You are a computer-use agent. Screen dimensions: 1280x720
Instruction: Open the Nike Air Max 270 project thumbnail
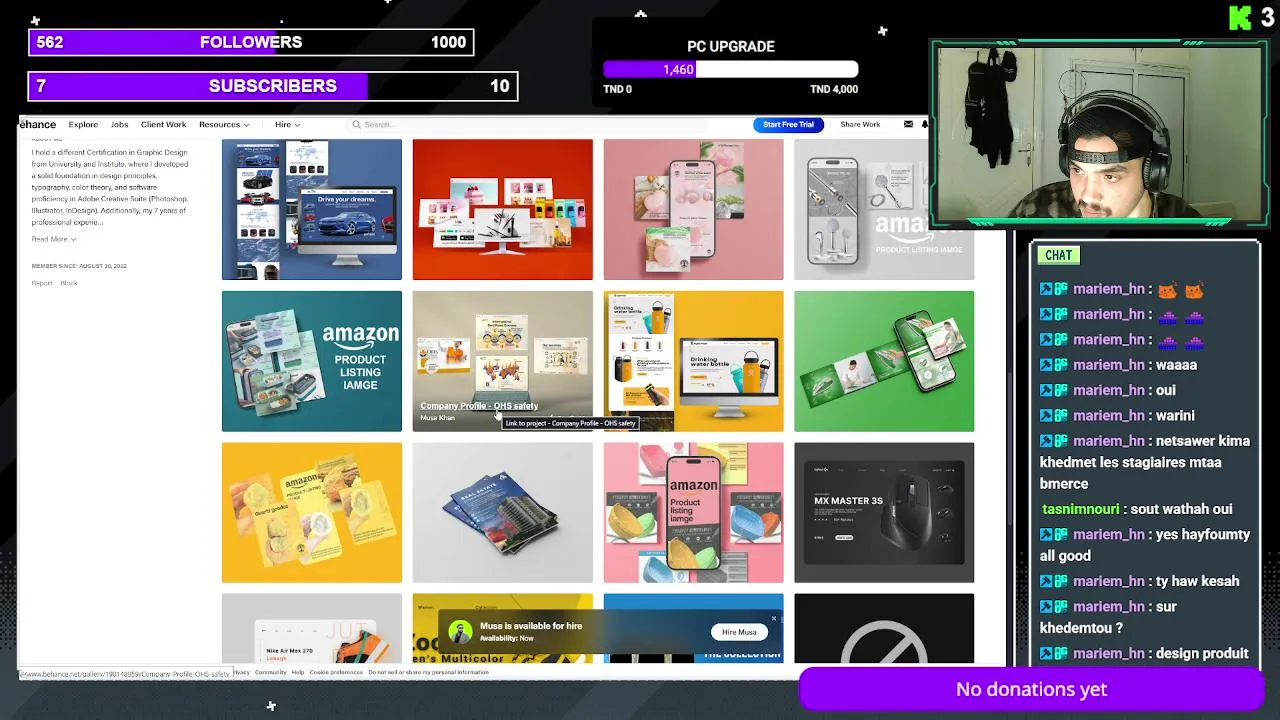(312, 628)
